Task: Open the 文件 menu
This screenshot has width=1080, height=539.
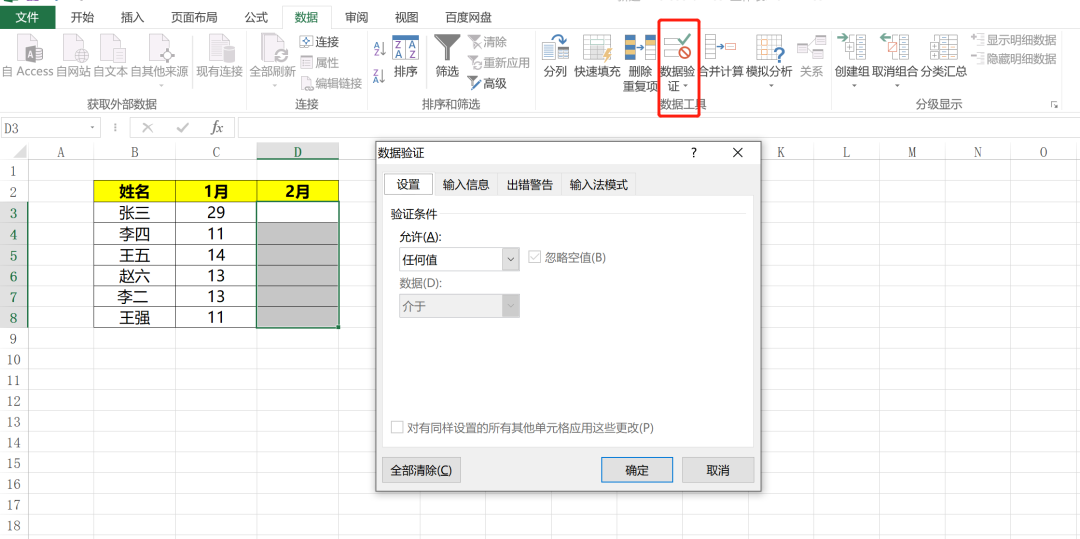Action: pyautogui.click(x=28, y=17)
